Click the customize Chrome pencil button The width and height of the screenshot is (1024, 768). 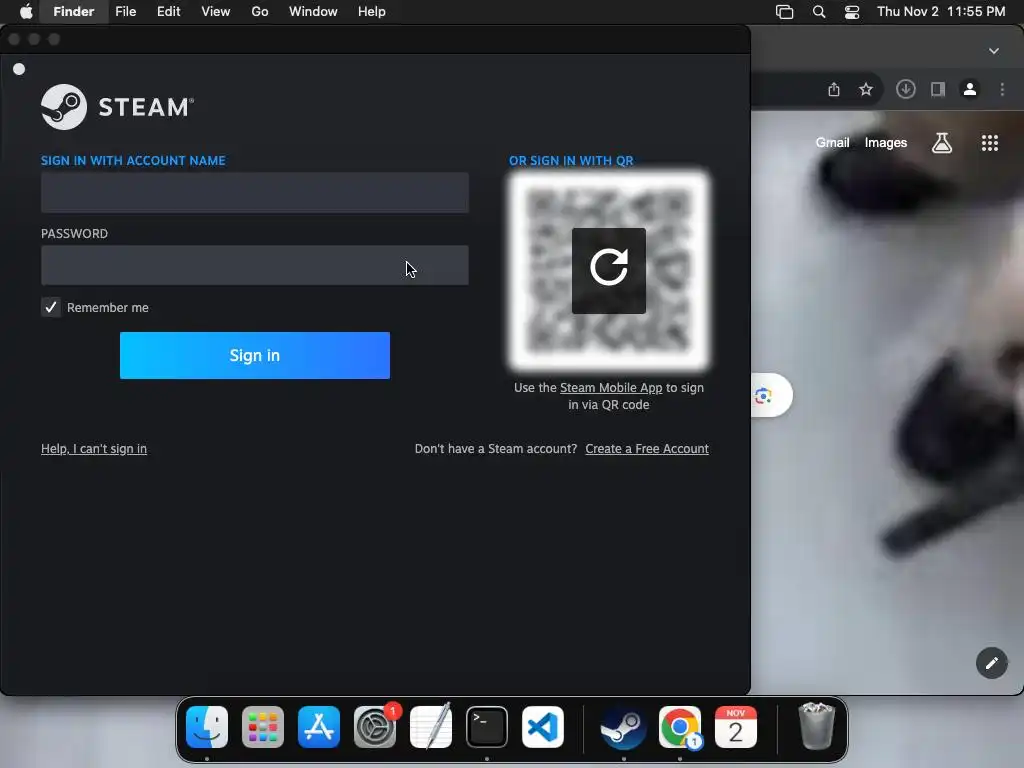click(x=991, y=664)
